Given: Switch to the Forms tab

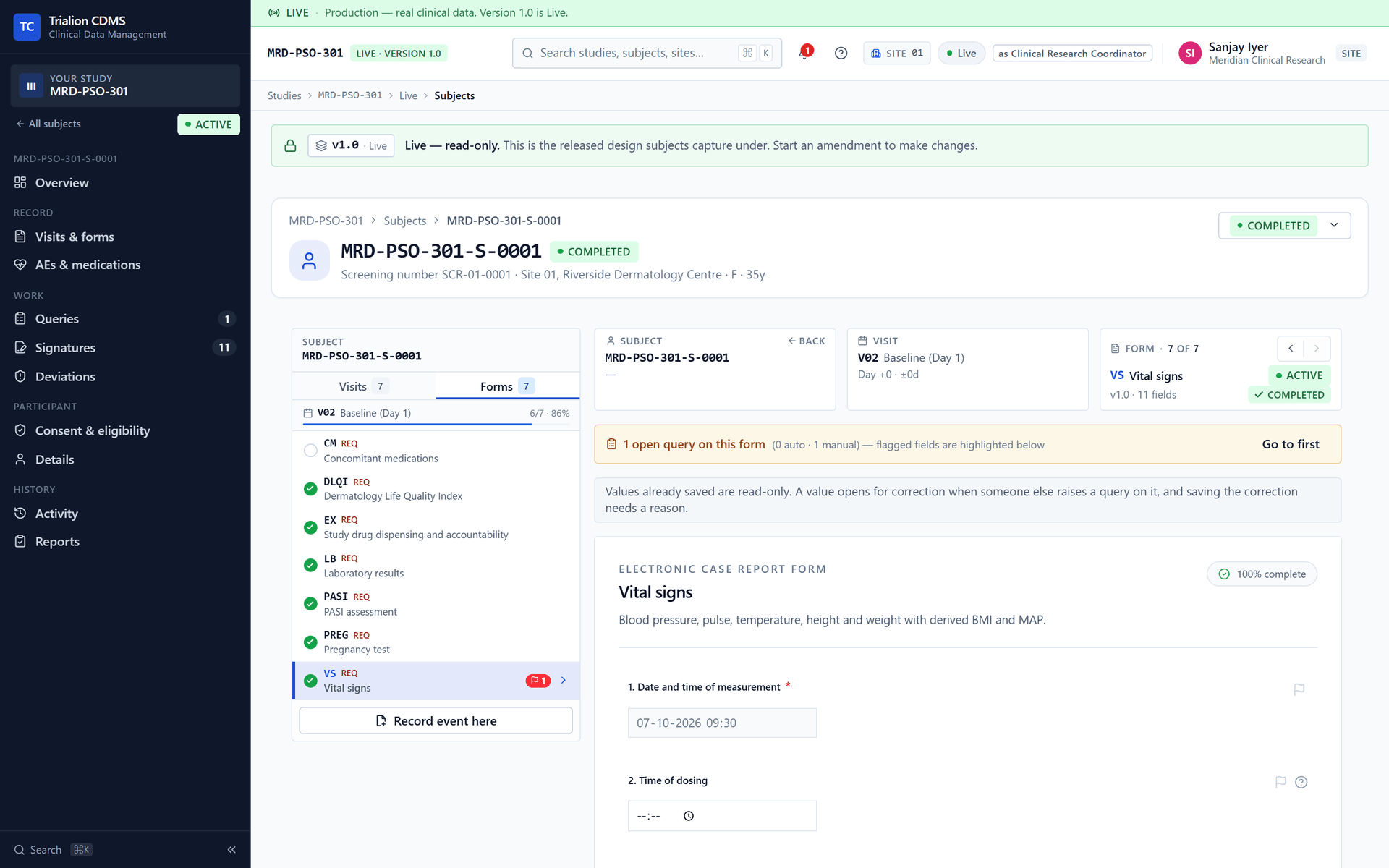Looking at the screenshot, I should (x=507, y=386).
